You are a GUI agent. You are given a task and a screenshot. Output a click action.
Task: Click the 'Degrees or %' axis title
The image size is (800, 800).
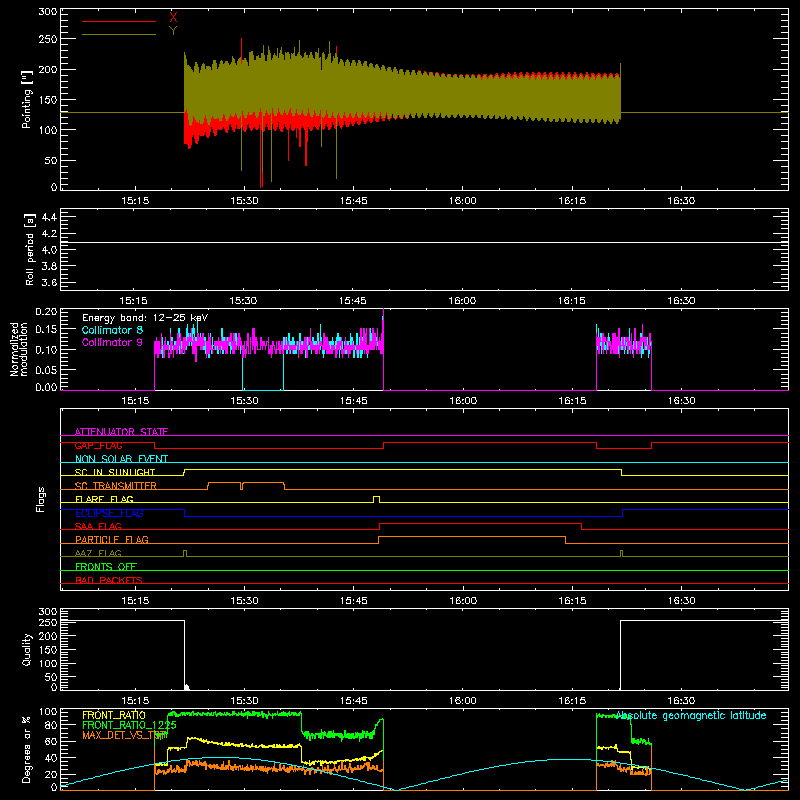(27, 749)
